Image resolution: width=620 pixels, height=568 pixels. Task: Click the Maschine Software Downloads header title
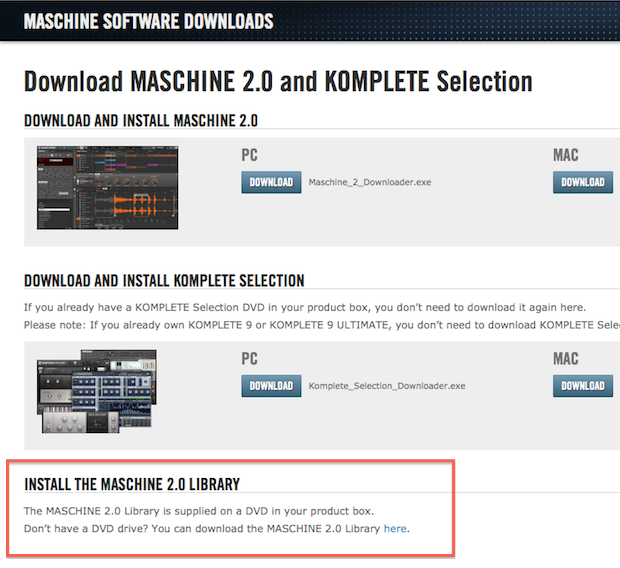coord(148,21)
